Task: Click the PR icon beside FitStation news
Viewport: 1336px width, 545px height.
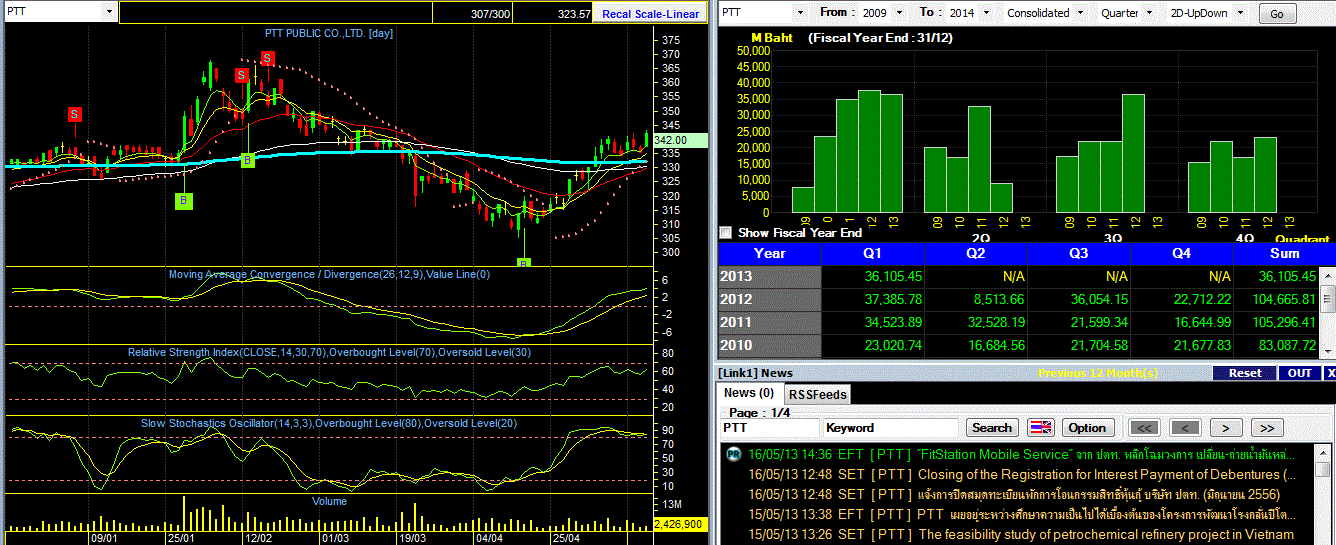Action: click(732, 454)
